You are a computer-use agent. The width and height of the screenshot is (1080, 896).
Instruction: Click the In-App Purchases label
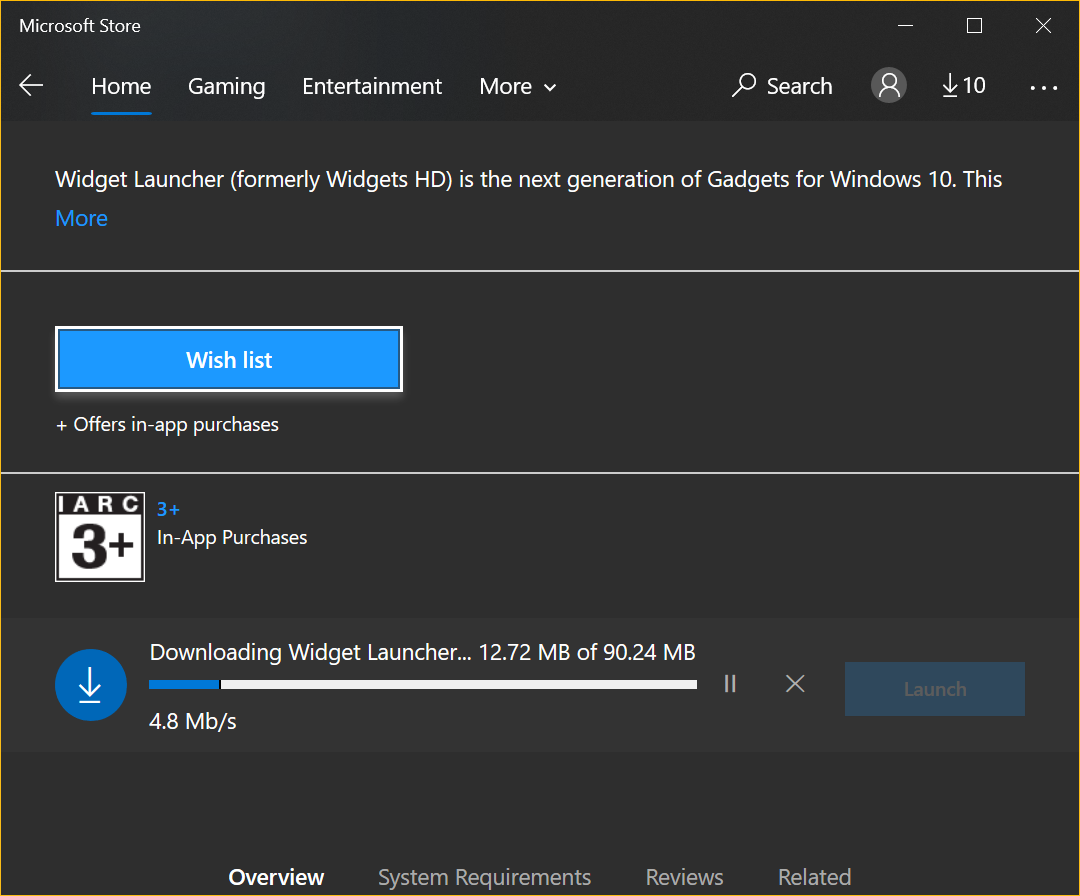point(232,537)
